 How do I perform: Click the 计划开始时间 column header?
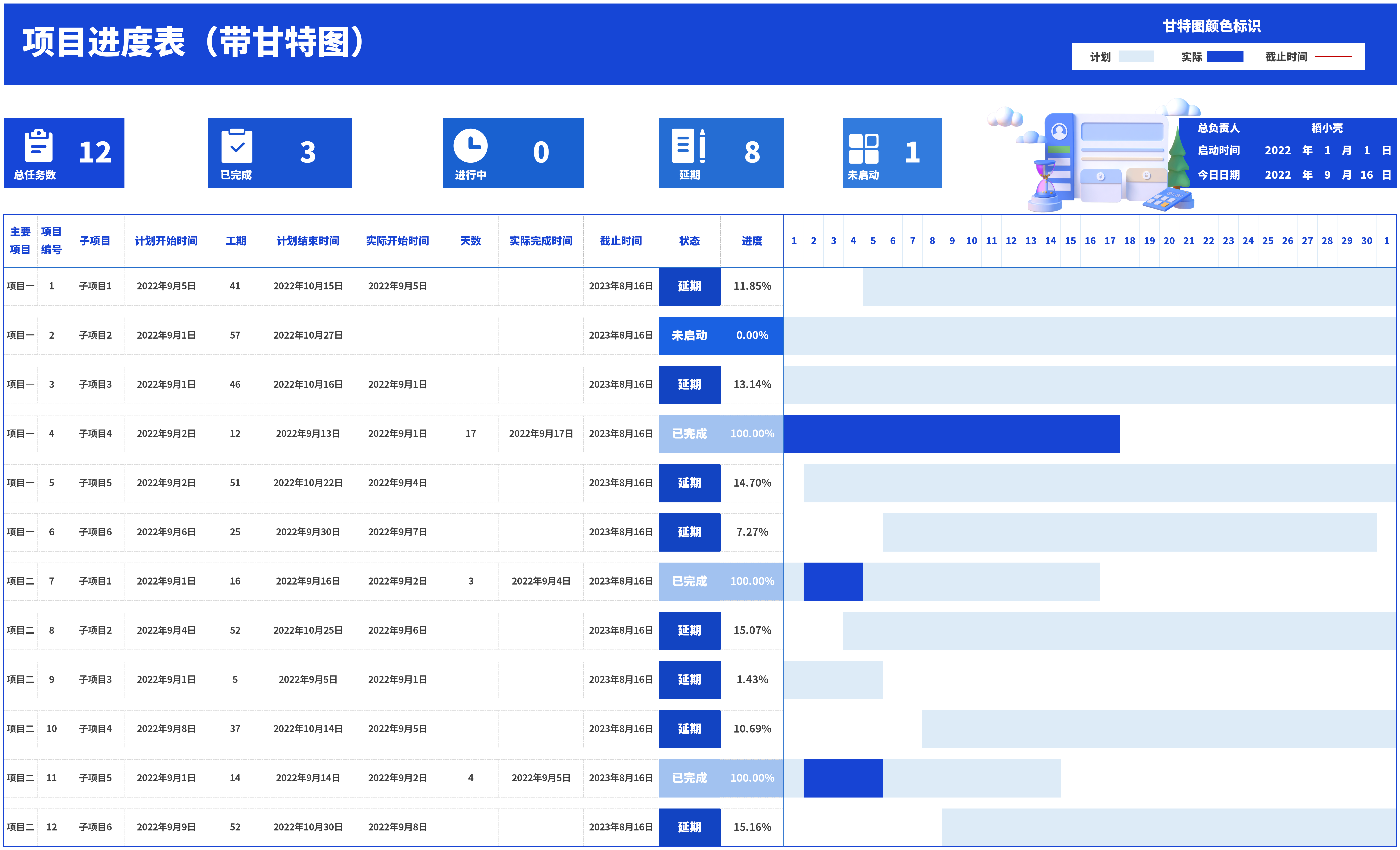(x=166, y=240)
